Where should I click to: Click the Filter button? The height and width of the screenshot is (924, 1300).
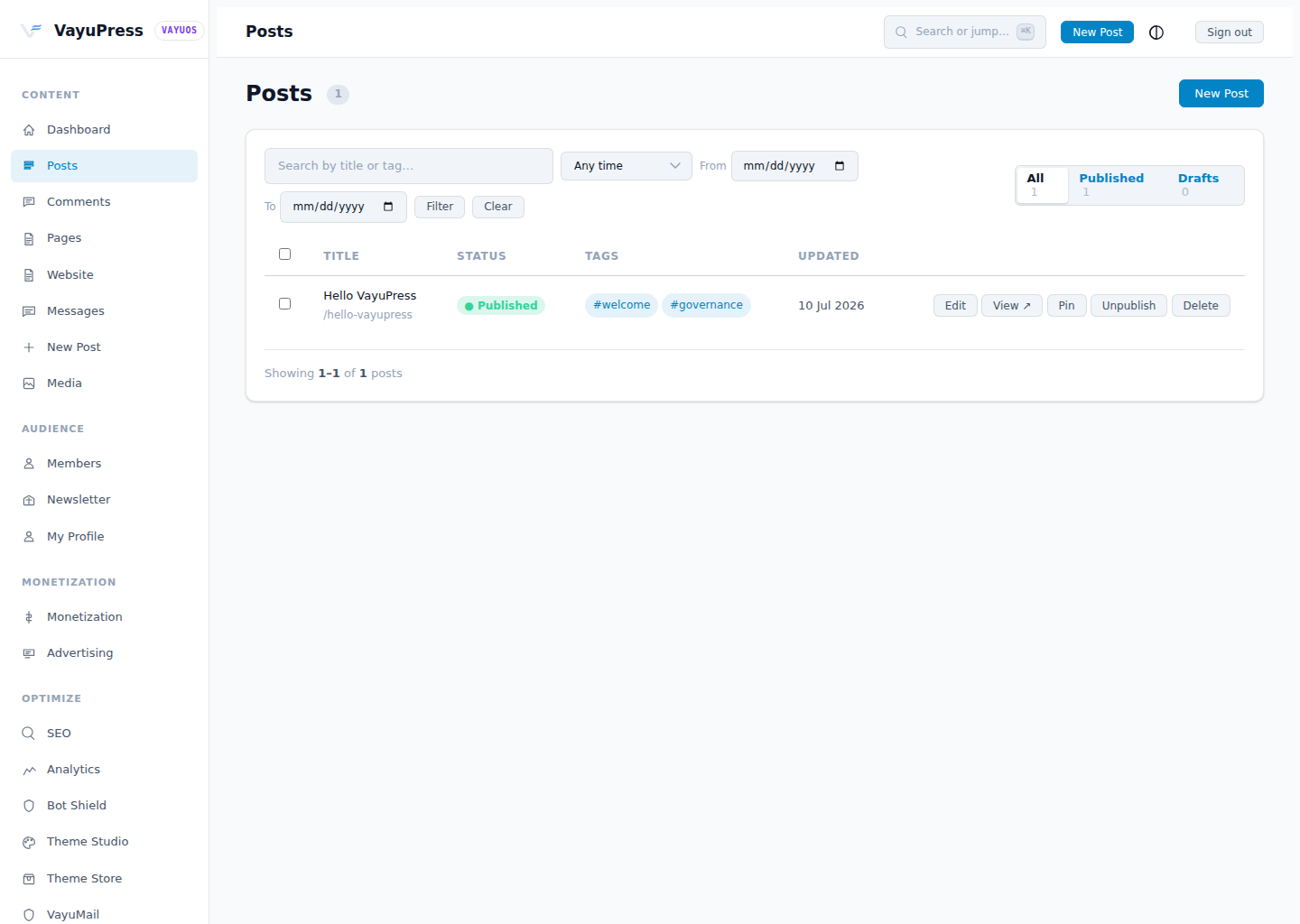point(440,207)
